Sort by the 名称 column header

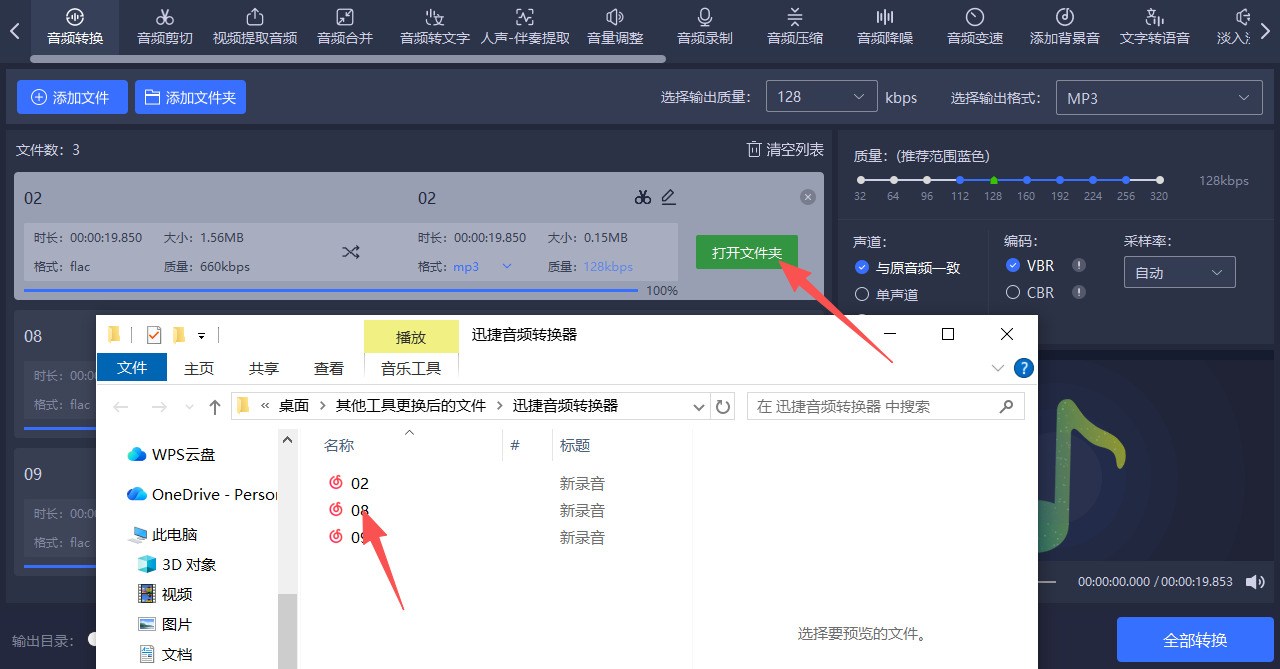340,445
